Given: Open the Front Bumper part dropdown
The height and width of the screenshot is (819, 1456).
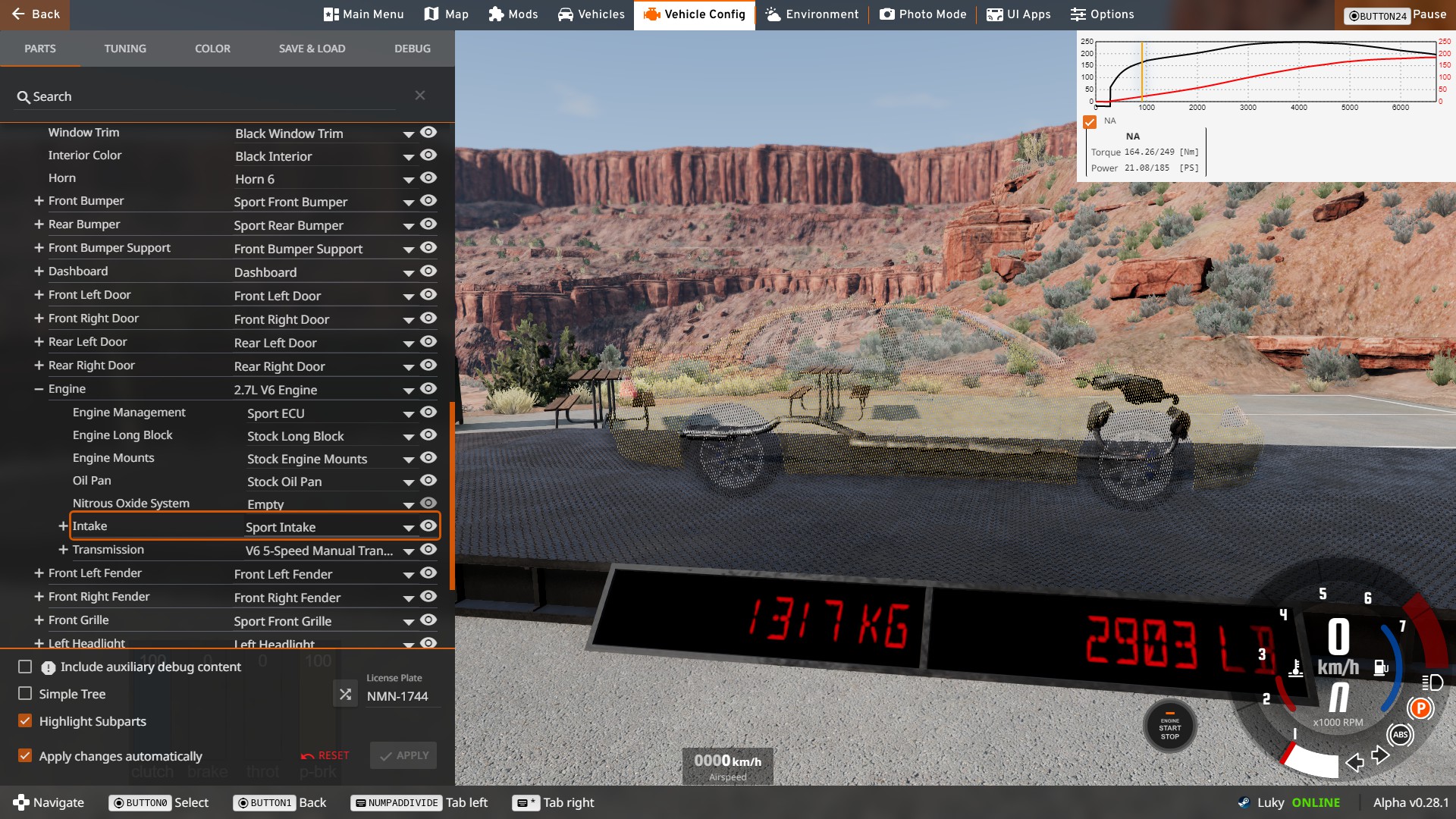Looking at the screenshot, I should point(408,202).
